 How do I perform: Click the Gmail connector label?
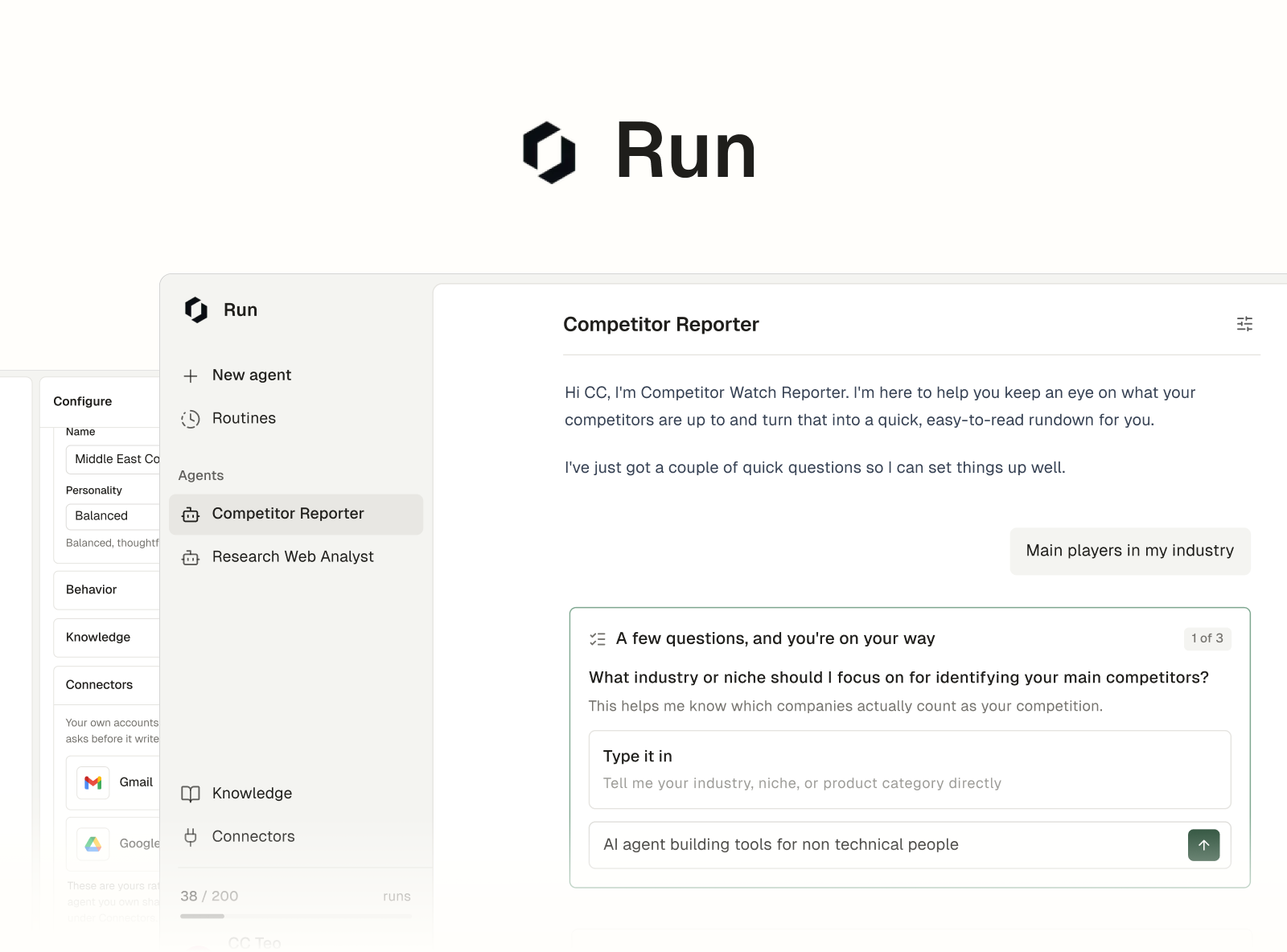[x=136, y=782]
